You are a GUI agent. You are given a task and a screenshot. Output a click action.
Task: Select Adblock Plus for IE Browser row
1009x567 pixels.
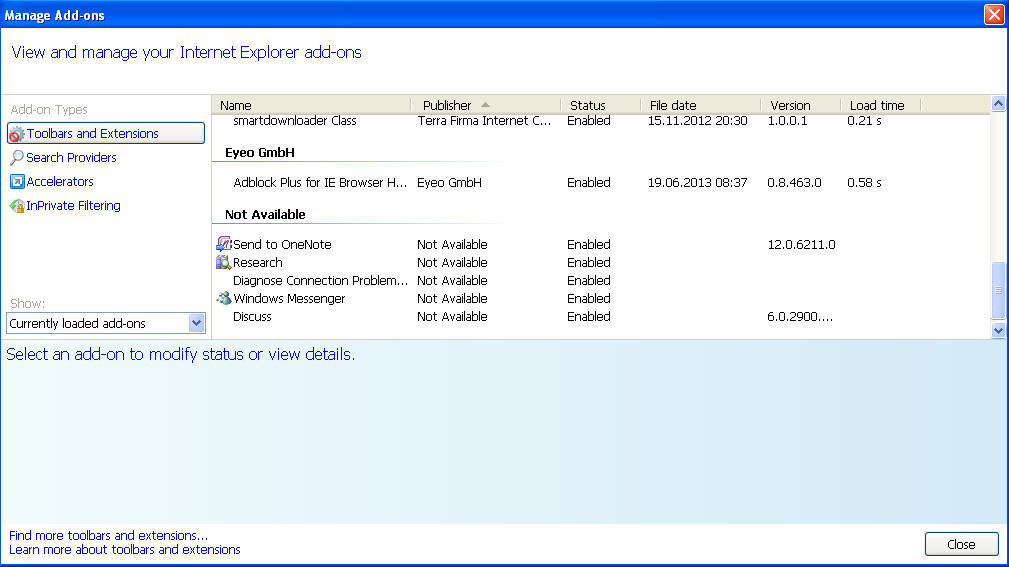pos(600,182)
